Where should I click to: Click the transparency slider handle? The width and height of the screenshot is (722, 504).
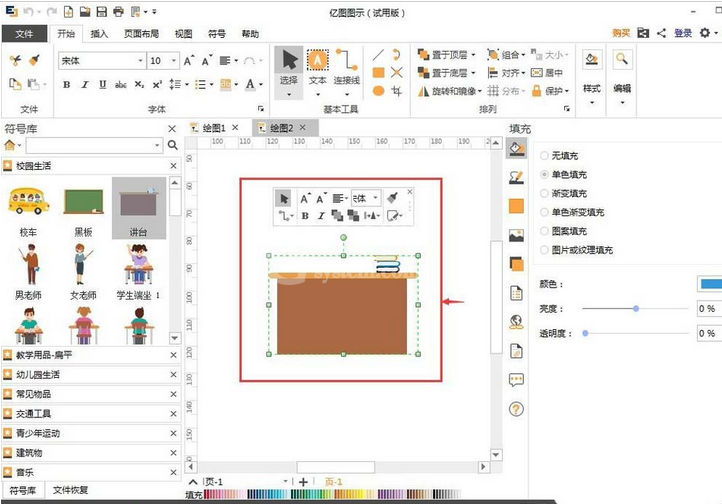click(585, 333)
